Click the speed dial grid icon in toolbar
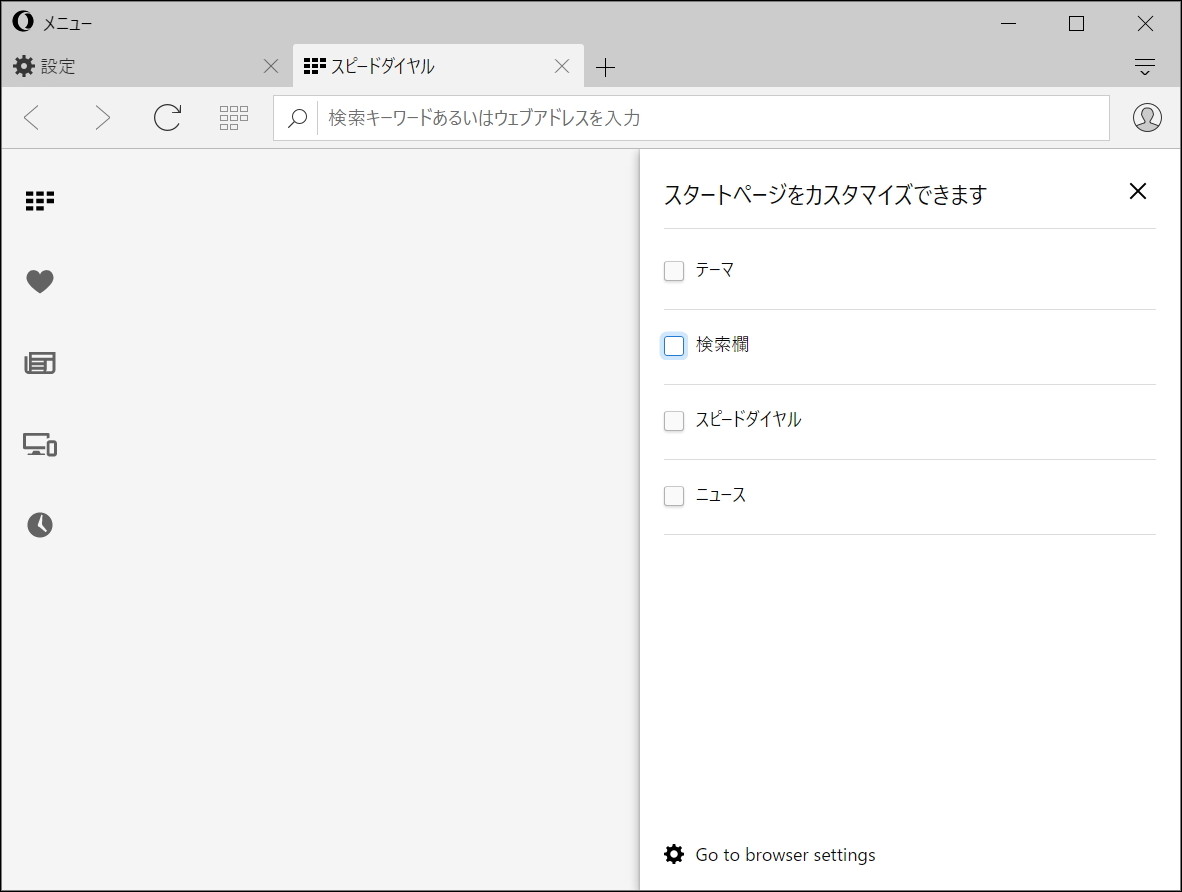Screen dimensions: 1182x892 click(233, 117)
